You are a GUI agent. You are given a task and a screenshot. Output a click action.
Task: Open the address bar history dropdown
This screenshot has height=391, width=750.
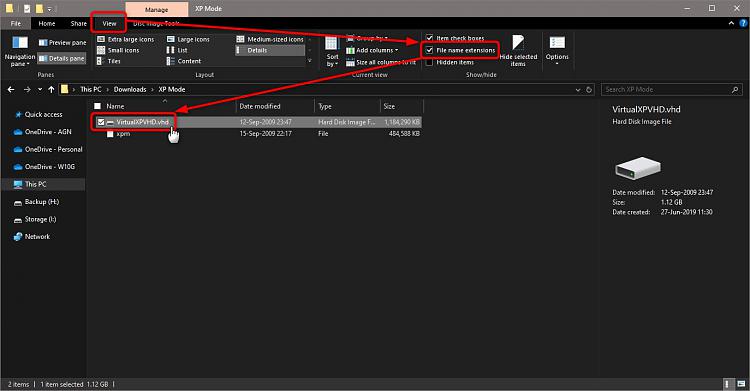click(x=578, y=89)
